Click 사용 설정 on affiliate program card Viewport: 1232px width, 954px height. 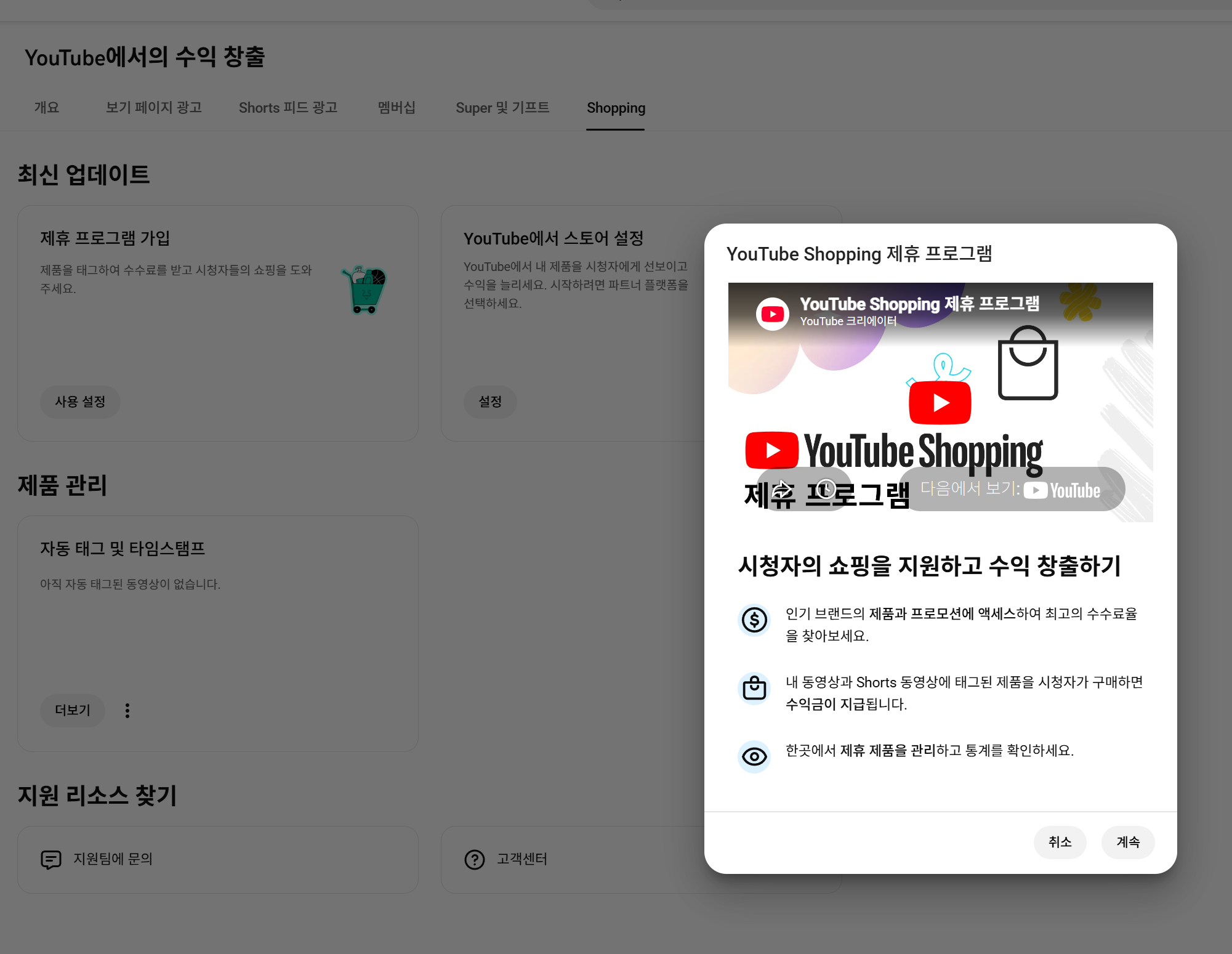click(80, 402)
